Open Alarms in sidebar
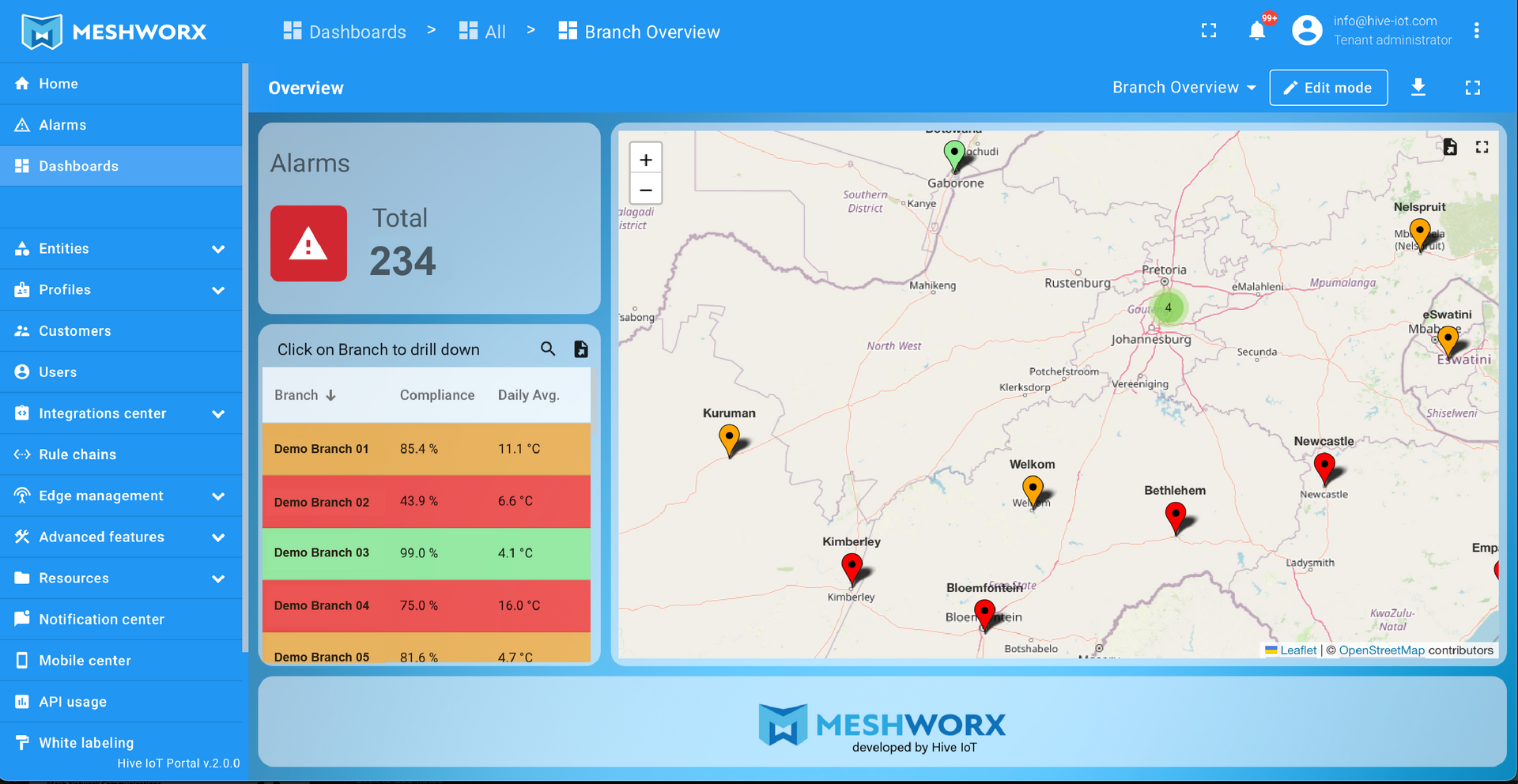The image size is (1518, 784). 121,125
